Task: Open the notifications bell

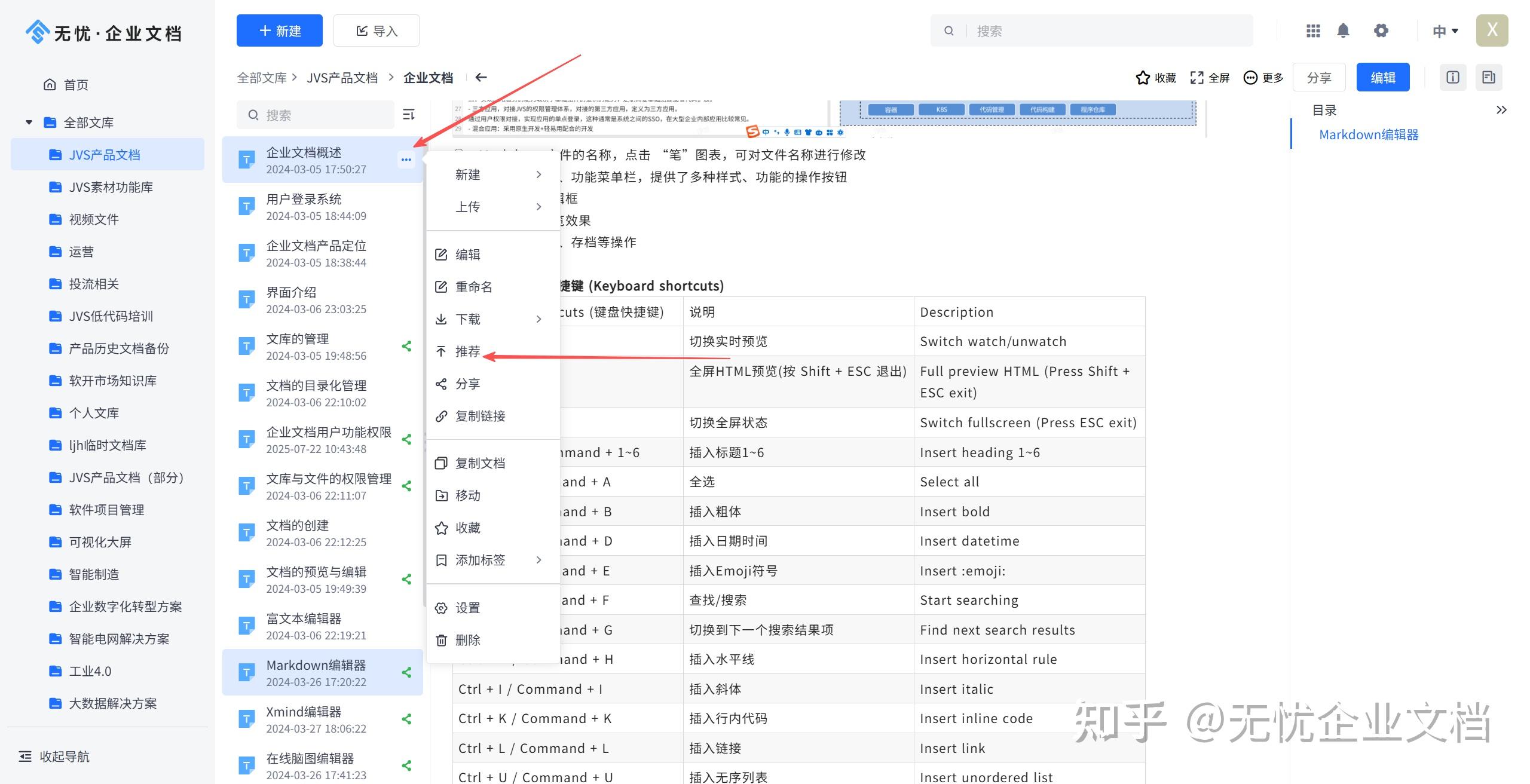Action: coord(1343,30)
